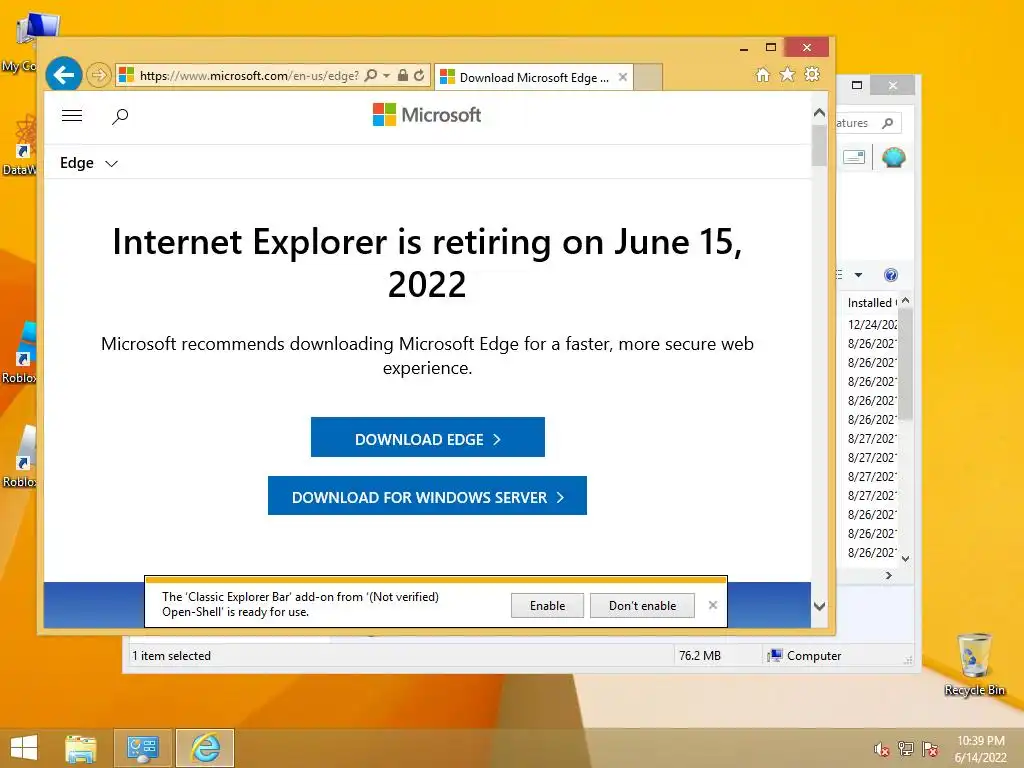The height and width of the screenshot is (768, 1024).
Task: Click the muted volume tray icon
Action: 882,749
